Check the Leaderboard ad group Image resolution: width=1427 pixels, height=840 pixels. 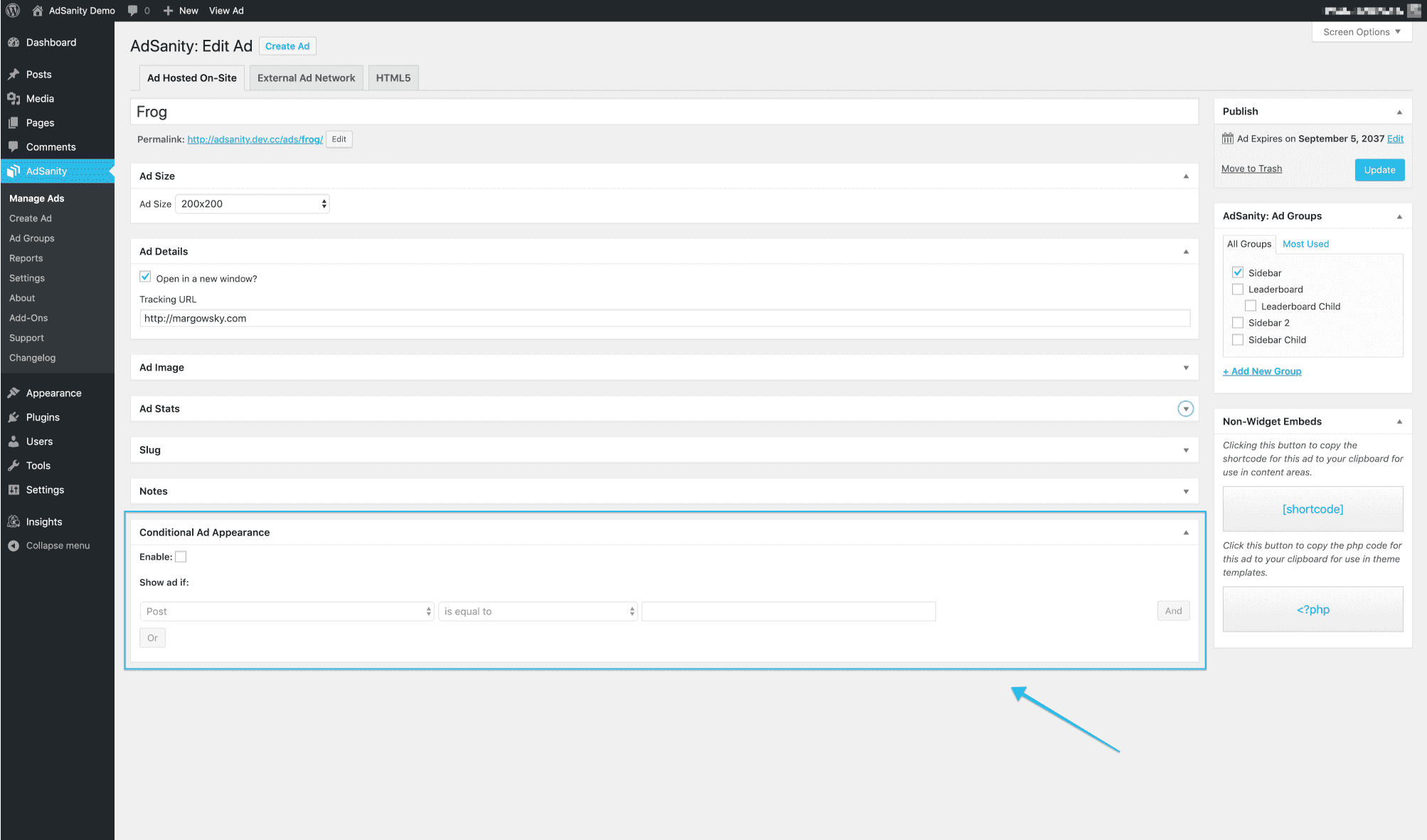point(1238,289)
